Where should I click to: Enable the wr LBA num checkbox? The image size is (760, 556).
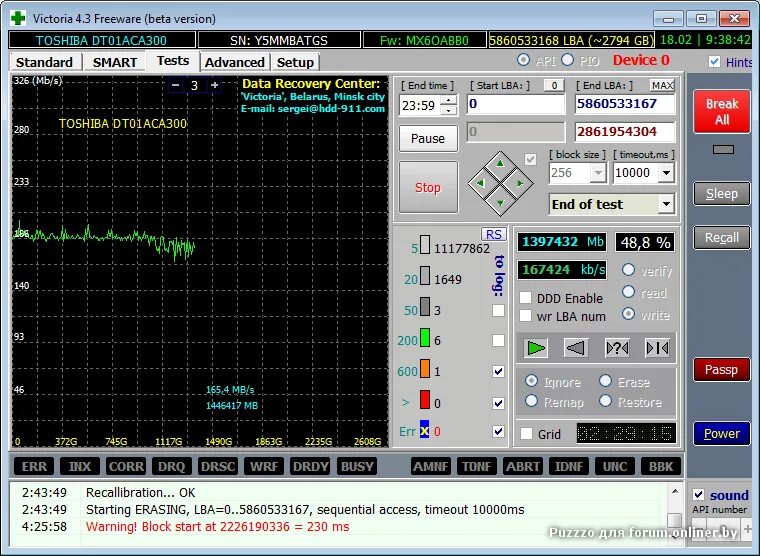pyautogui.click(x=525, y=316)
